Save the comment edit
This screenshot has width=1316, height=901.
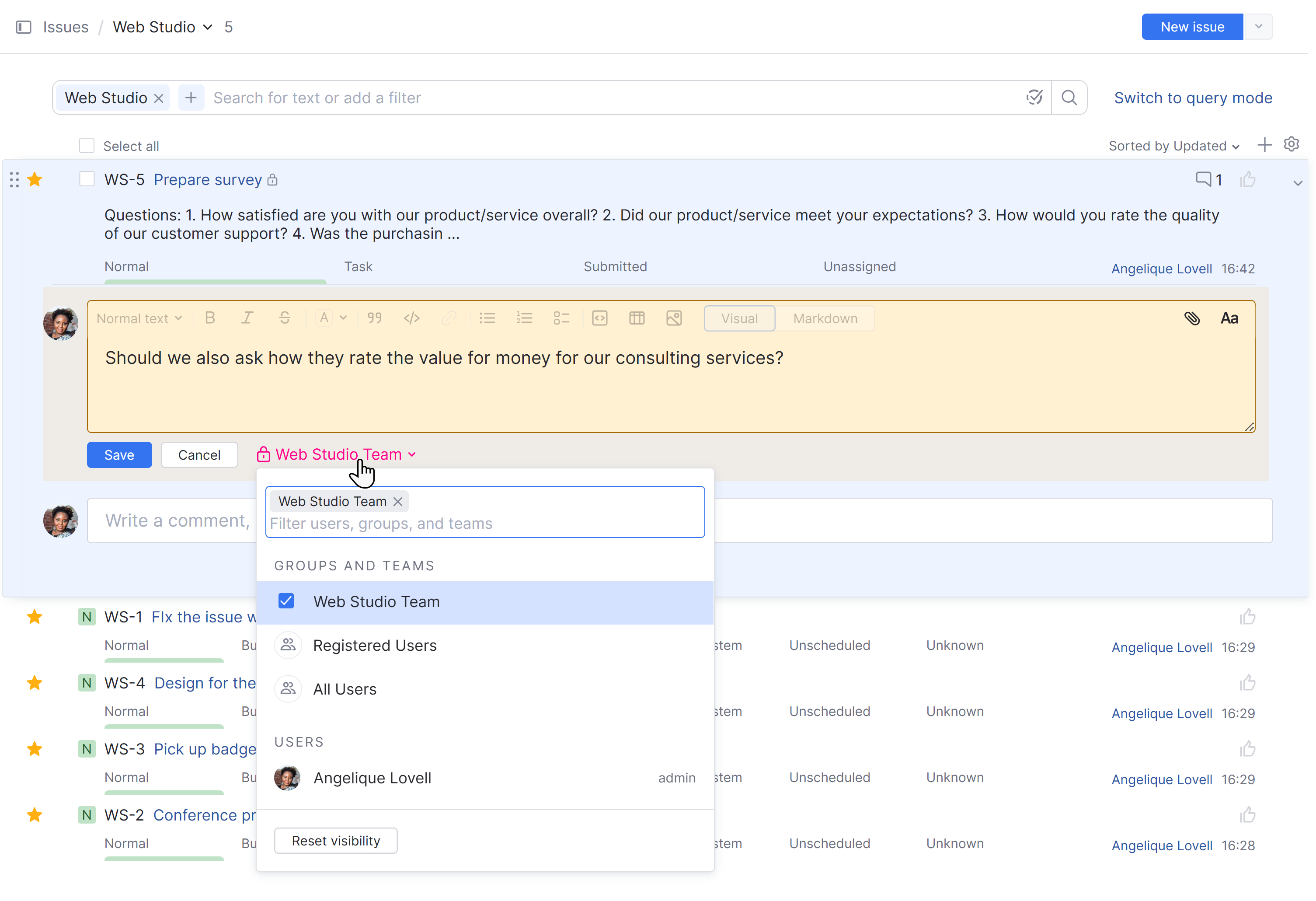pos(119,454)
